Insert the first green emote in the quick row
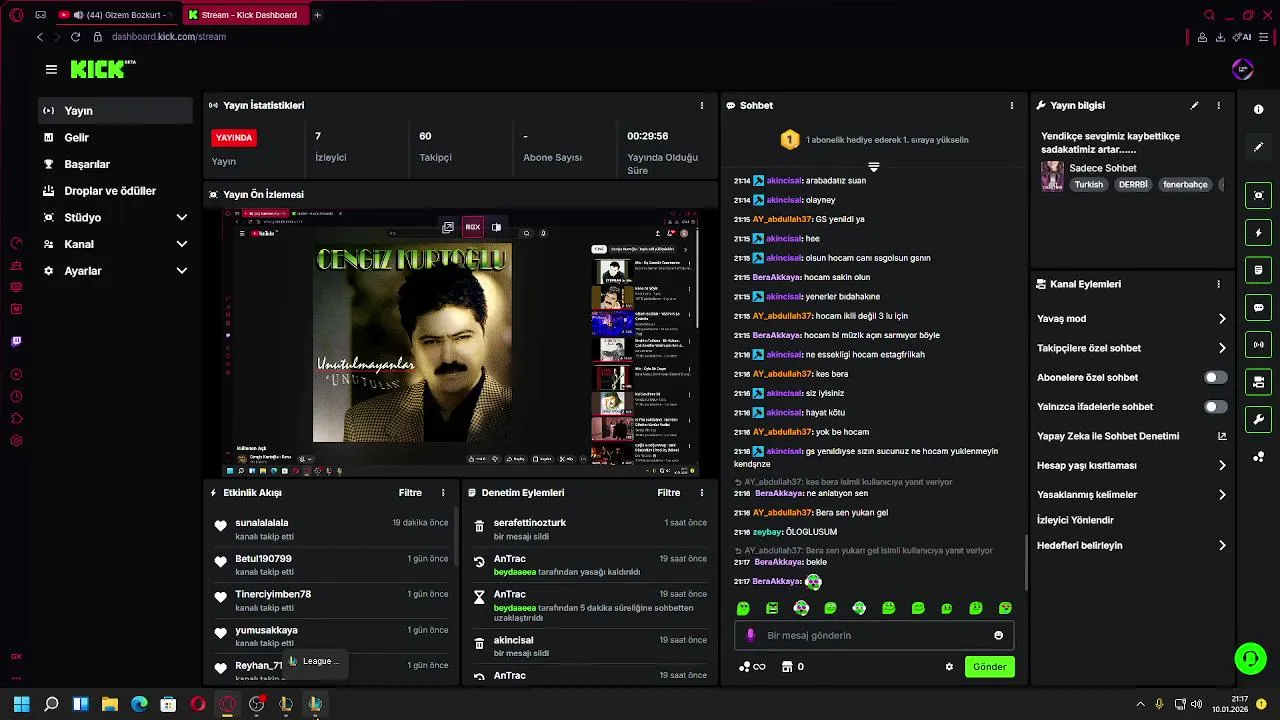 tap(743, 608)
